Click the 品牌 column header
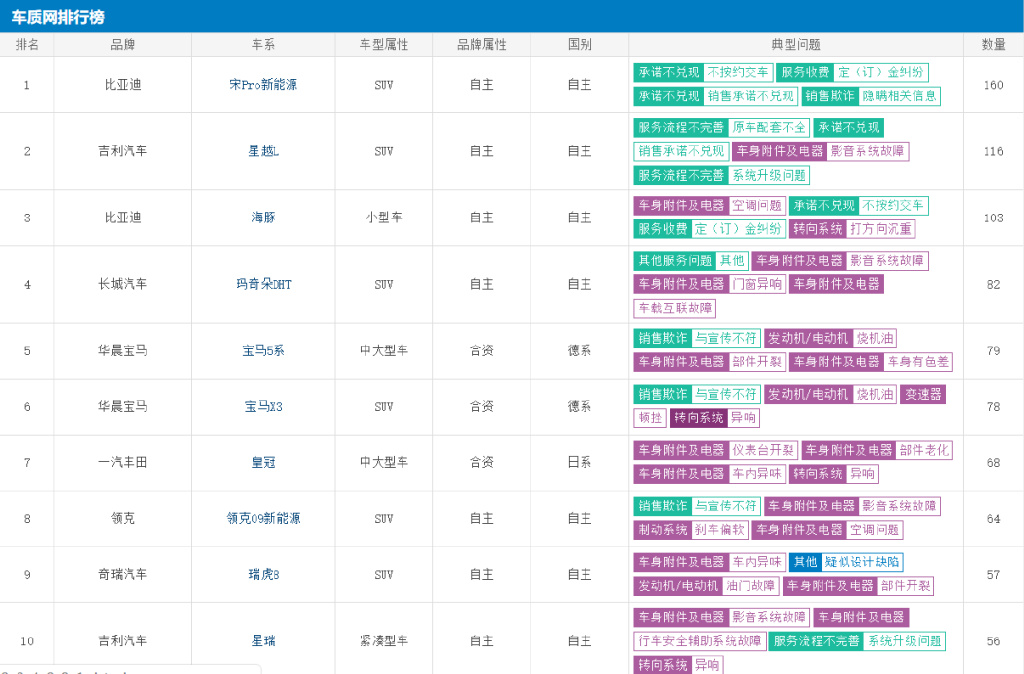Image resolution: width=1024 pixels, height=674 pixels. pyautogui.click(x=122, y=44)
